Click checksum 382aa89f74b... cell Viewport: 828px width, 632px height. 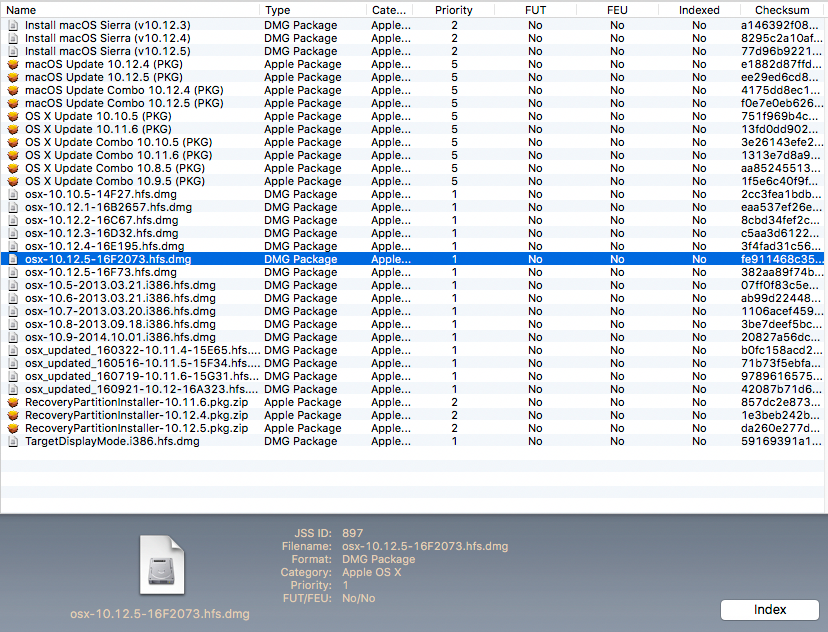click(782, 272)
